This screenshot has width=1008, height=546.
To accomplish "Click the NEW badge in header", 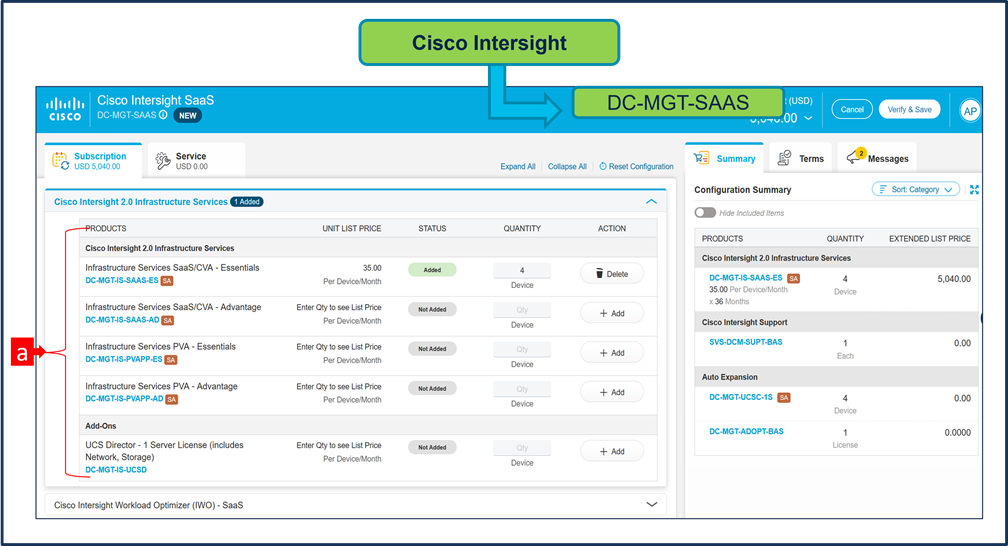I will [188, 116].
